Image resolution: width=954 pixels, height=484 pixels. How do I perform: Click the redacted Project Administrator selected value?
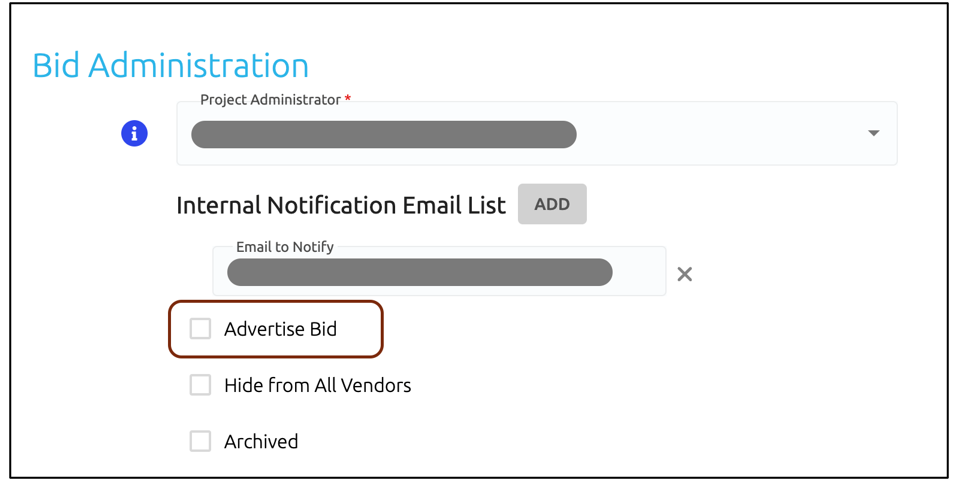tap(383, 134)
